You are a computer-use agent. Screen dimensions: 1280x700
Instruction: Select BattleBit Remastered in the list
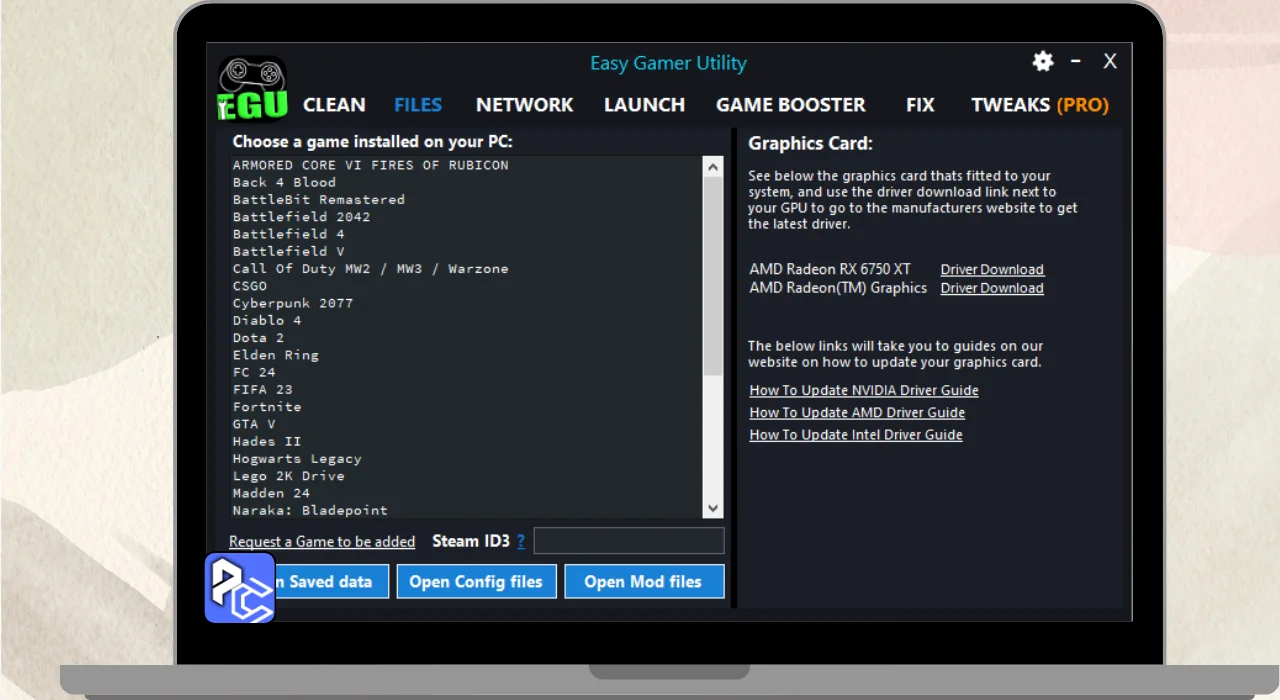tap(319, 199)
